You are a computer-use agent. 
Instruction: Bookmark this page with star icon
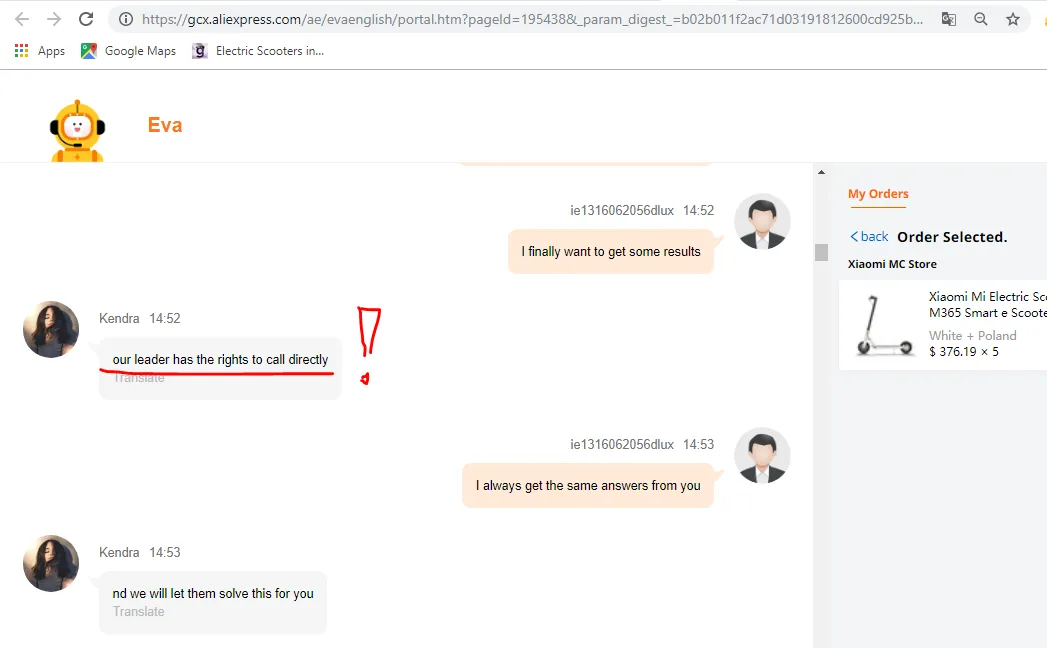[1013, 19]
